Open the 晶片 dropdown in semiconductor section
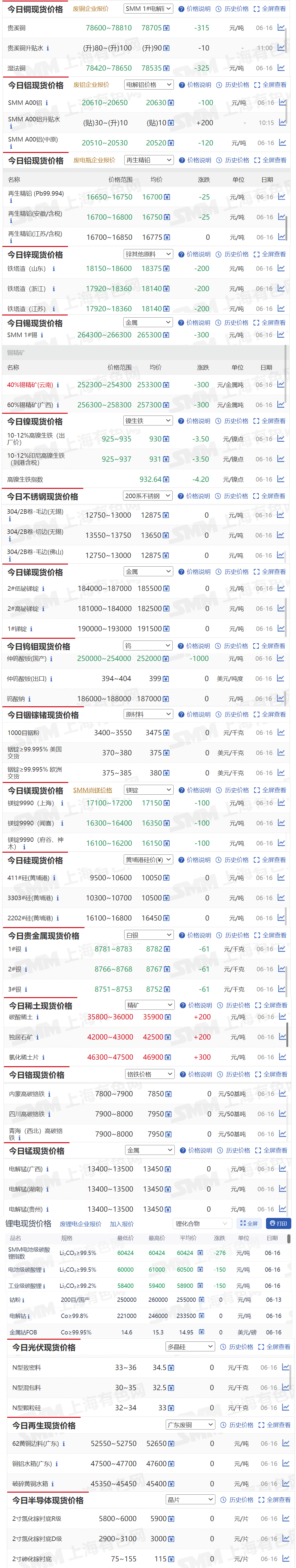 pyautogui.click(x=191, y=1499)
